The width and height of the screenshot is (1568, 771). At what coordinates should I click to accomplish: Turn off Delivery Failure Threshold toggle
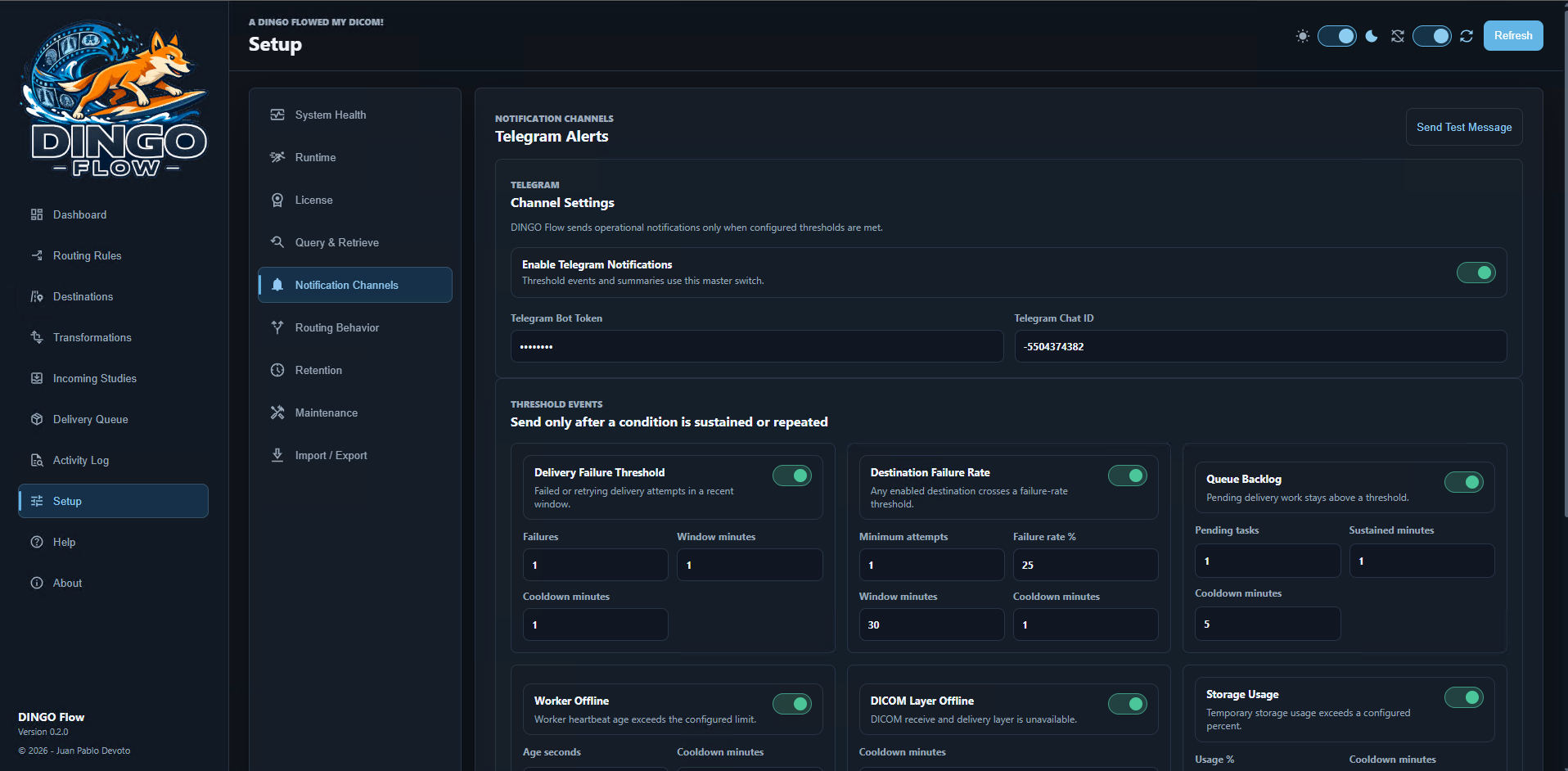(x=791, y=476)
